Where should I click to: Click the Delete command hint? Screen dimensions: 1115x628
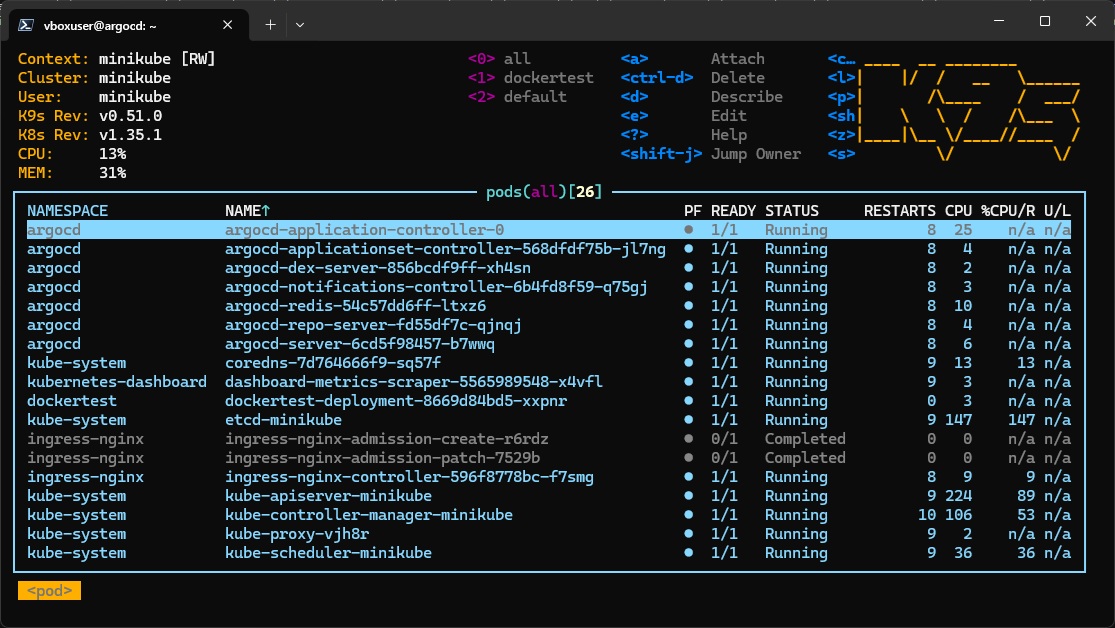tap(737, 78)
